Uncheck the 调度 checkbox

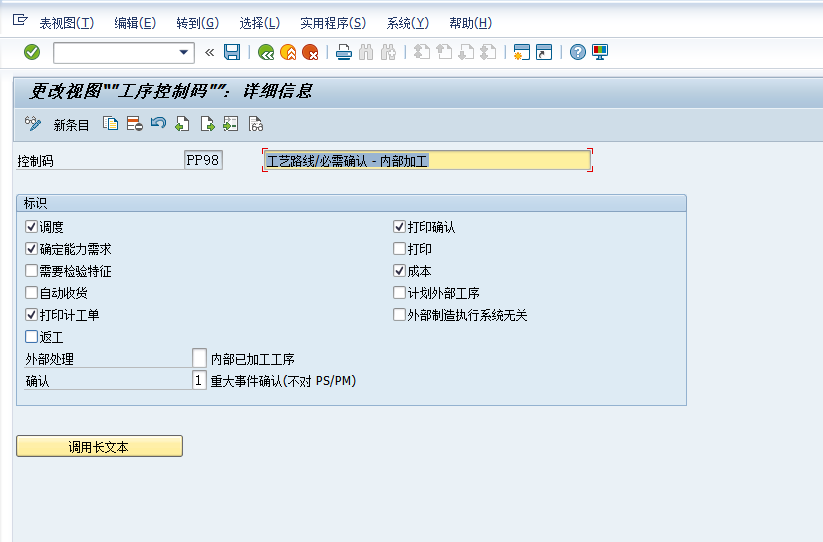pos(31,227)
